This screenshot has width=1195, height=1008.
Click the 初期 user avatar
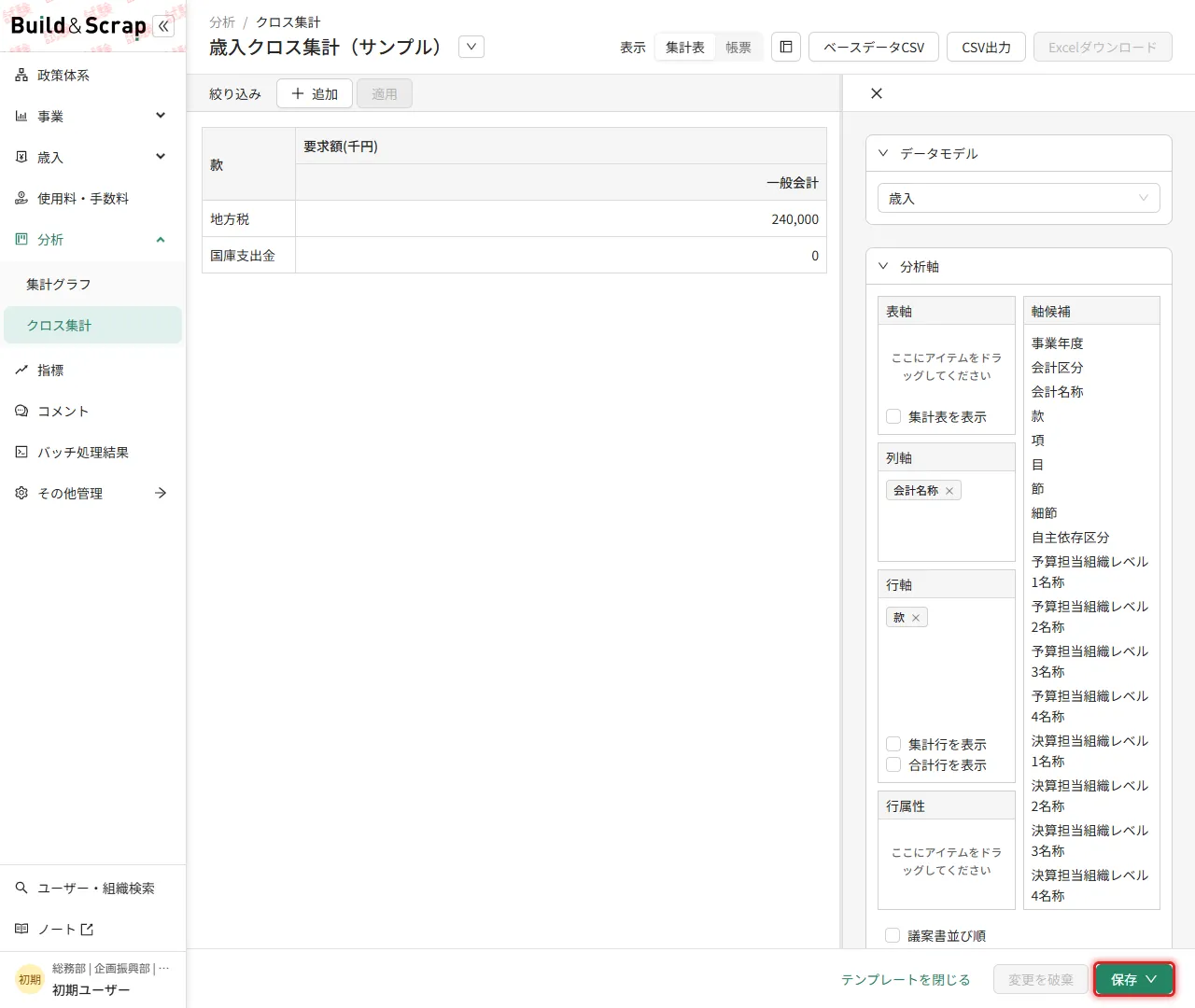[30, 980]
